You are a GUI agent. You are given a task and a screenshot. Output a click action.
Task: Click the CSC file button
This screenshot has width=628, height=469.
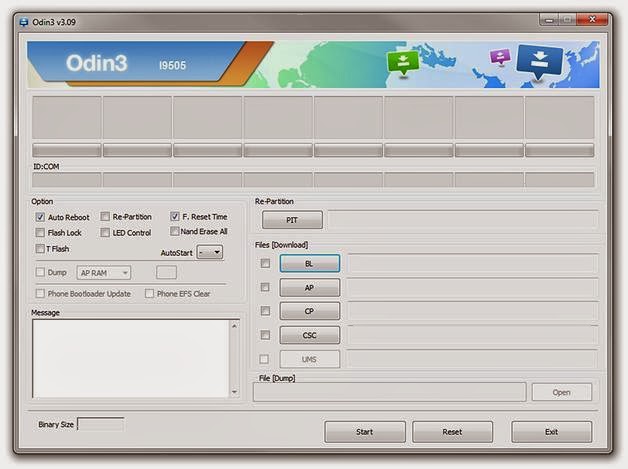(310, 335)
